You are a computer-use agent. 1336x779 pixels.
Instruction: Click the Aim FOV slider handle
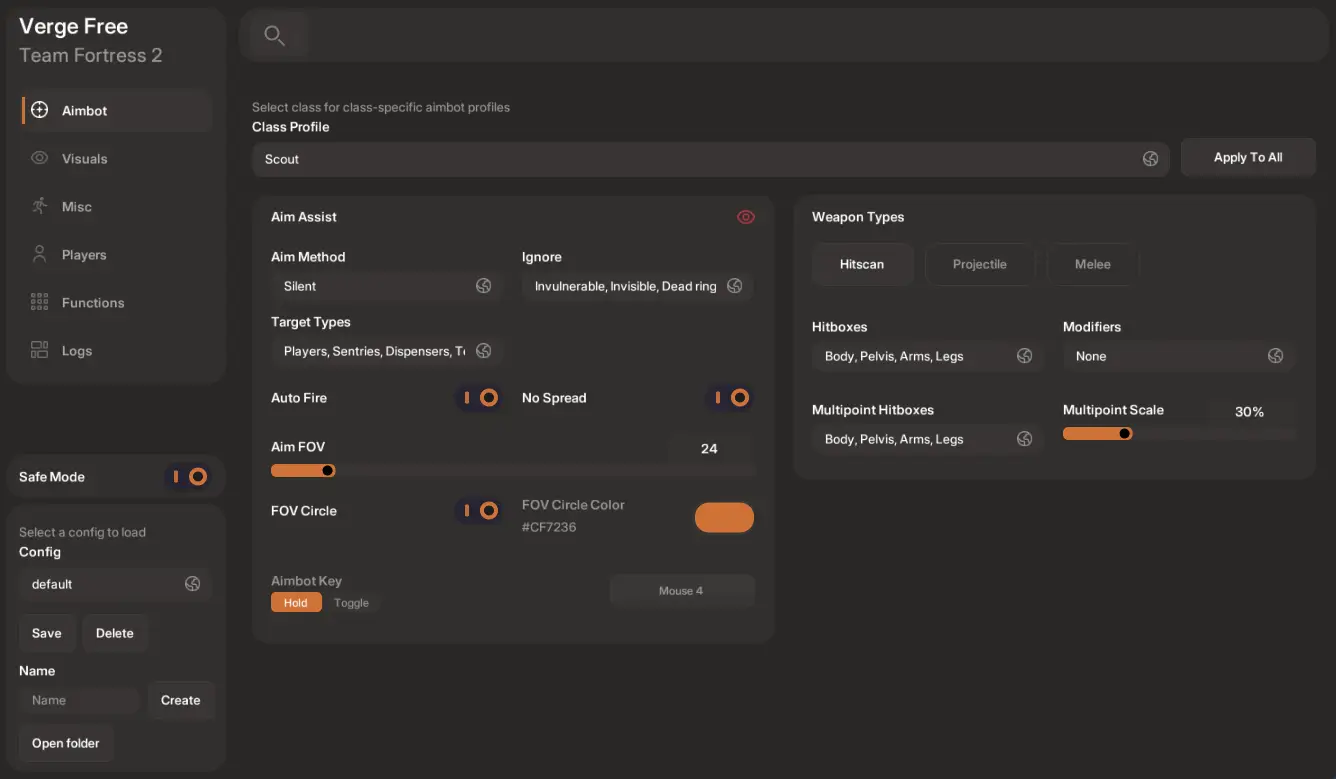tap(327, 470)
